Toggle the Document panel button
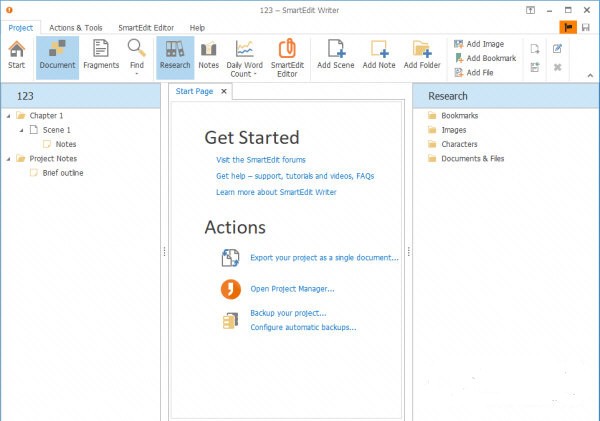Image resolution: width=600 pixels, height=421 pixels. tap(57, 55)
